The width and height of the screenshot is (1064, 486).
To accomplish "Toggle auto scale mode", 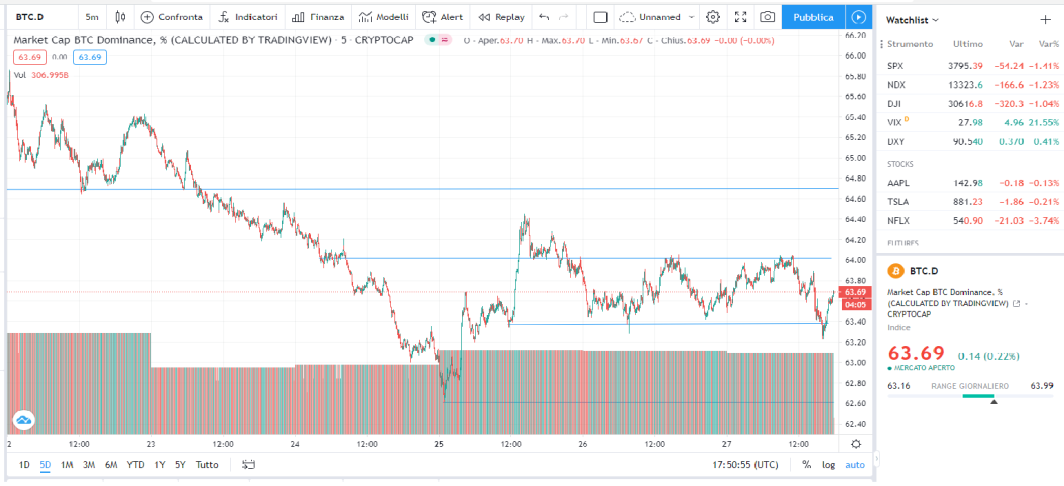I will tap(855, 465).
